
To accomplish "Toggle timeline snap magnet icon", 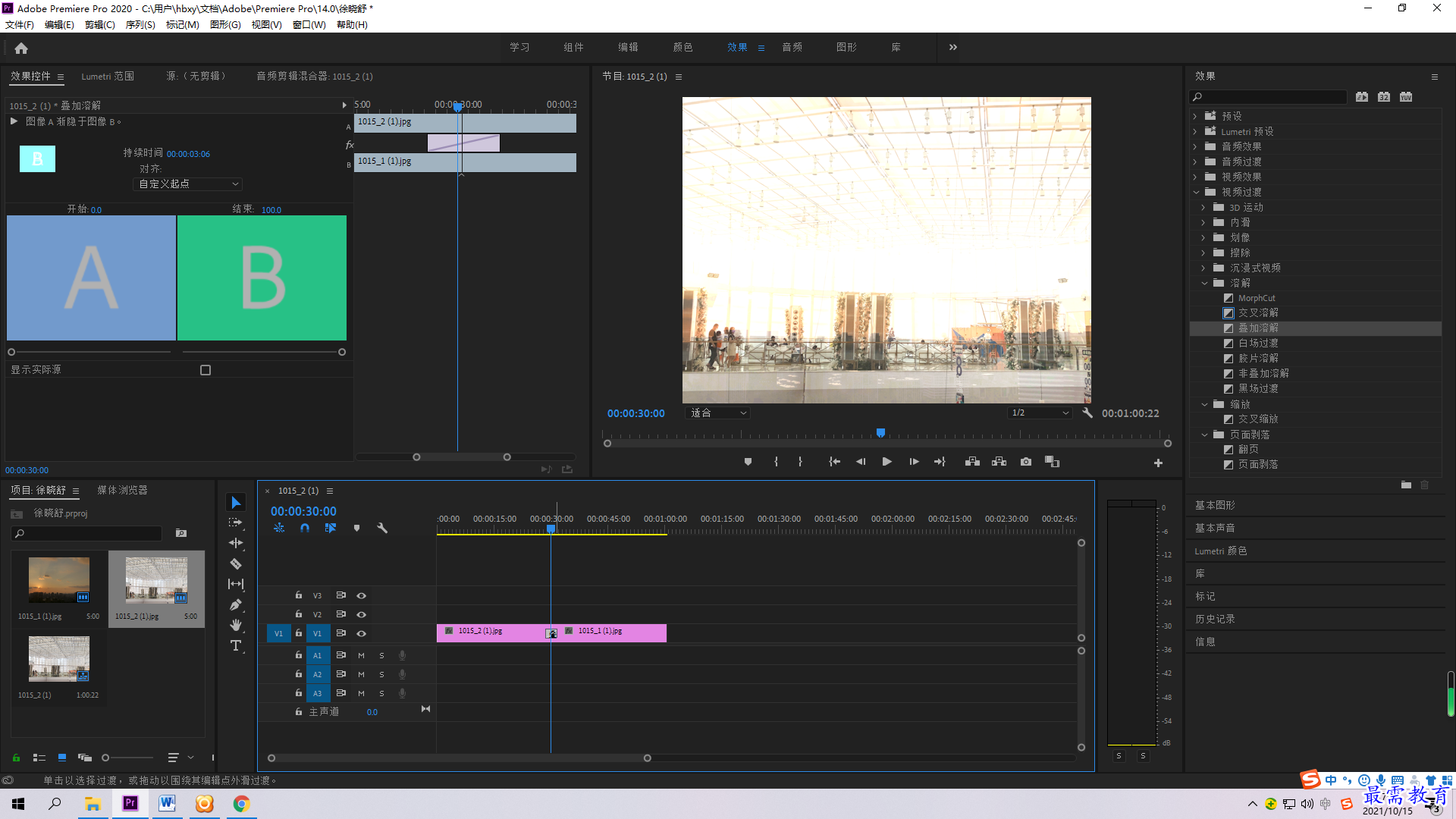I will click(305, 528).
